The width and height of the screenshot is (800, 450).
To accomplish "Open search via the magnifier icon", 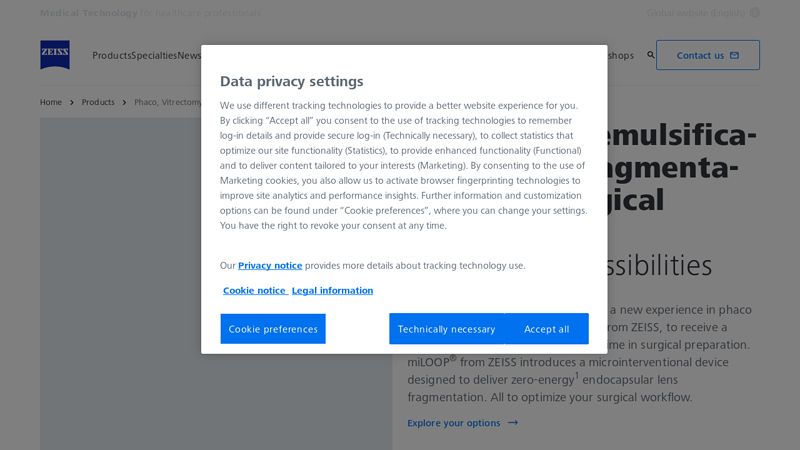I will (651, 55).
